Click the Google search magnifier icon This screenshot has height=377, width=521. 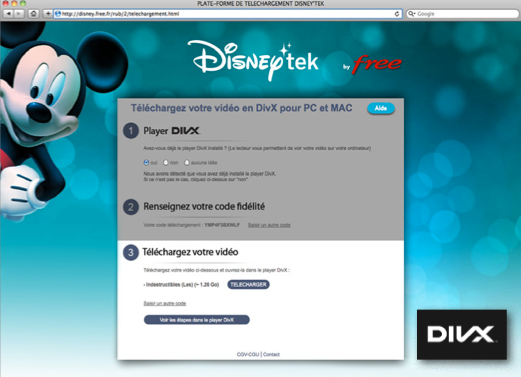(x=411, y=14)
